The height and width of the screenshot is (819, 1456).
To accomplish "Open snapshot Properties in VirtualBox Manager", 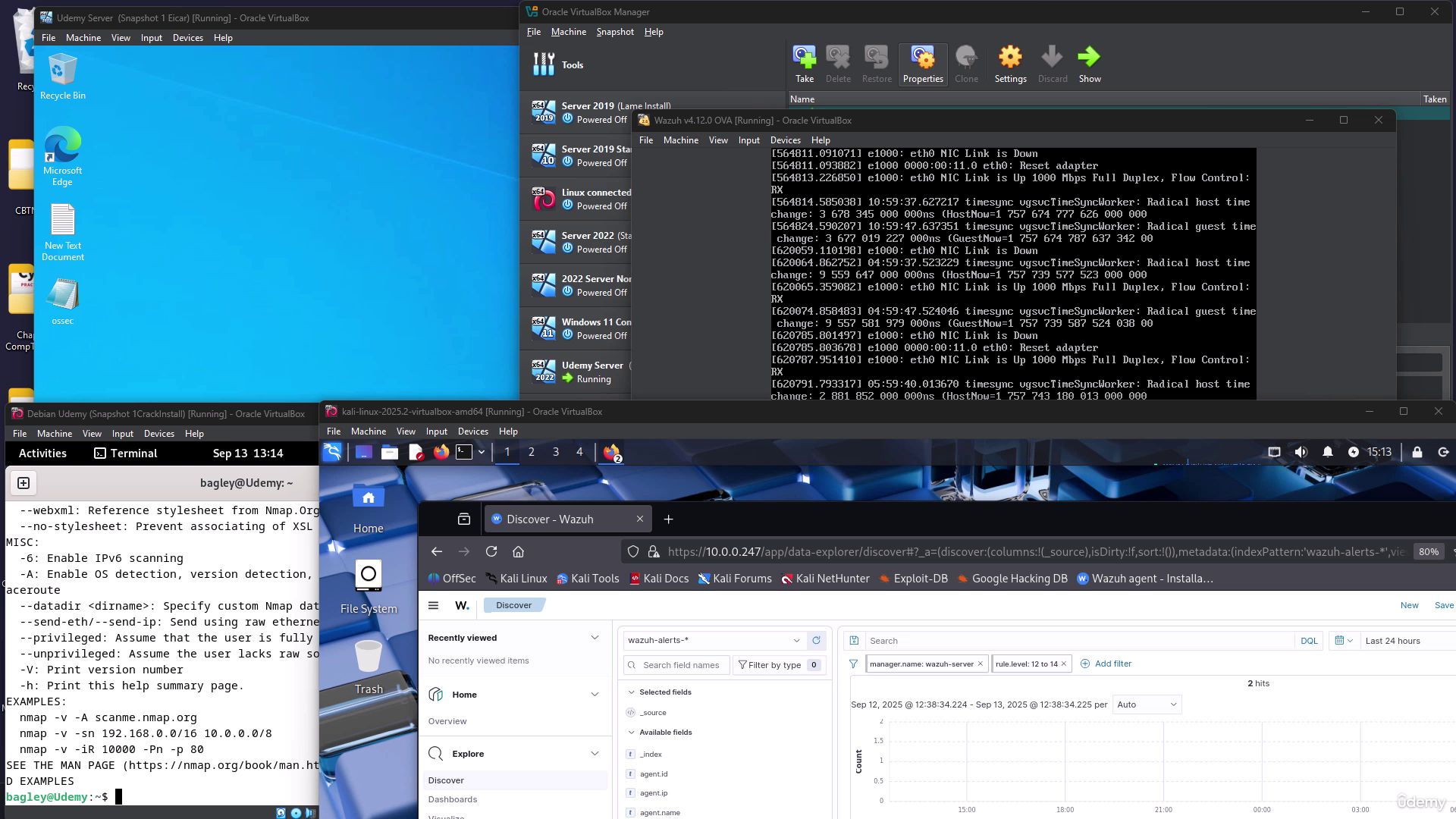I will 923,64.
